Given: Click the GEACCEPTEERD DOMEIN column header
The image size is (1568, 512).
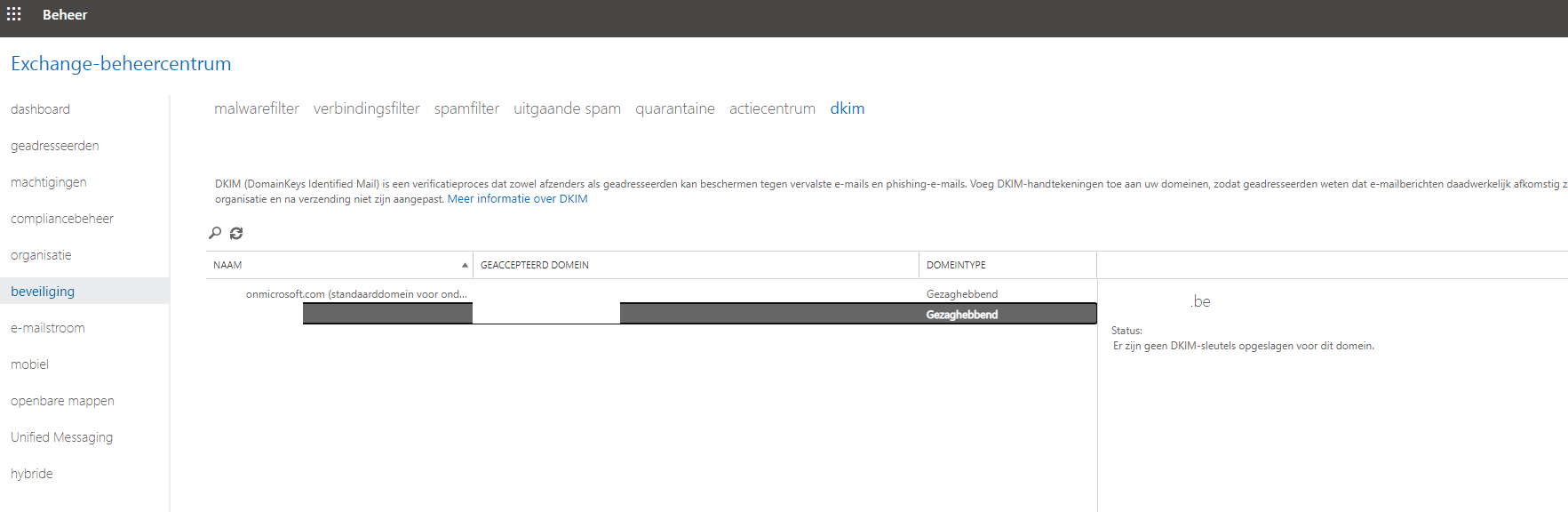Looking at the screenshot, I should click(x=535, y=265).
